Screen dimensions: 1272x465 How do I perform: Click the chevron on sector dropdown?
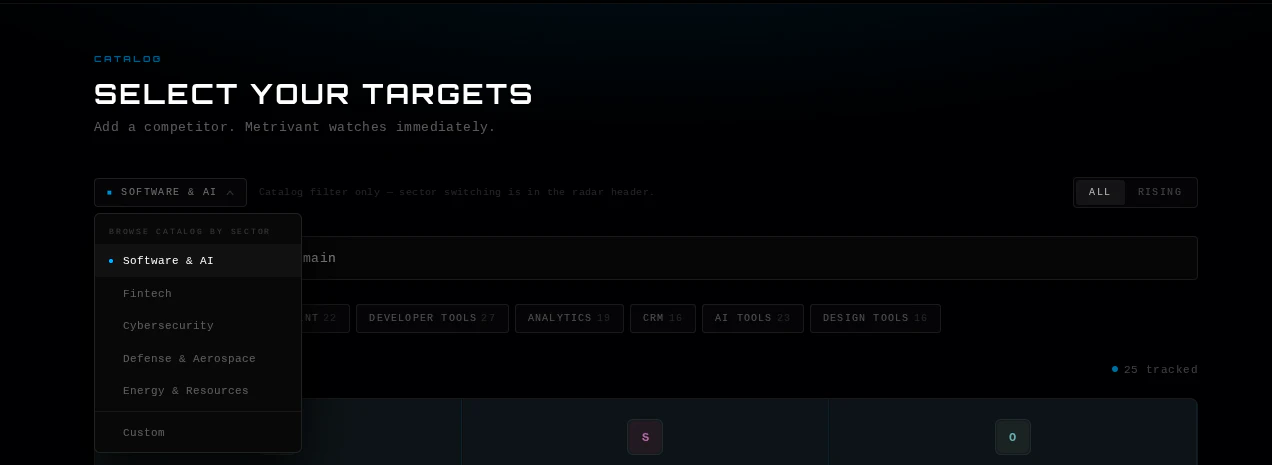pos(230,192)
